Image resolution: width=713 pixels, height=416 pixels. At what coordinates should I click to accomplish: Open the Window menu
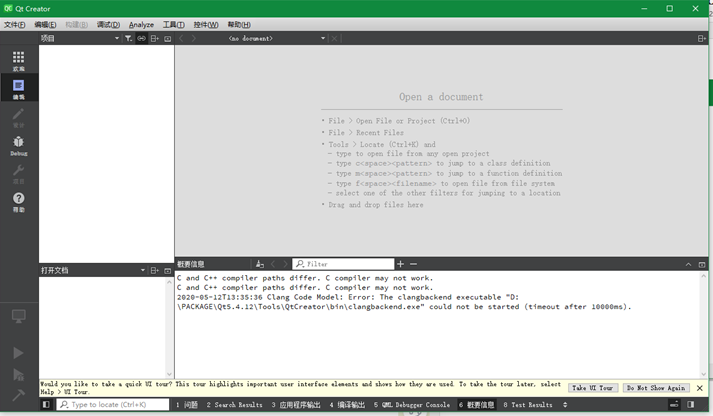[x=206, y=25]
